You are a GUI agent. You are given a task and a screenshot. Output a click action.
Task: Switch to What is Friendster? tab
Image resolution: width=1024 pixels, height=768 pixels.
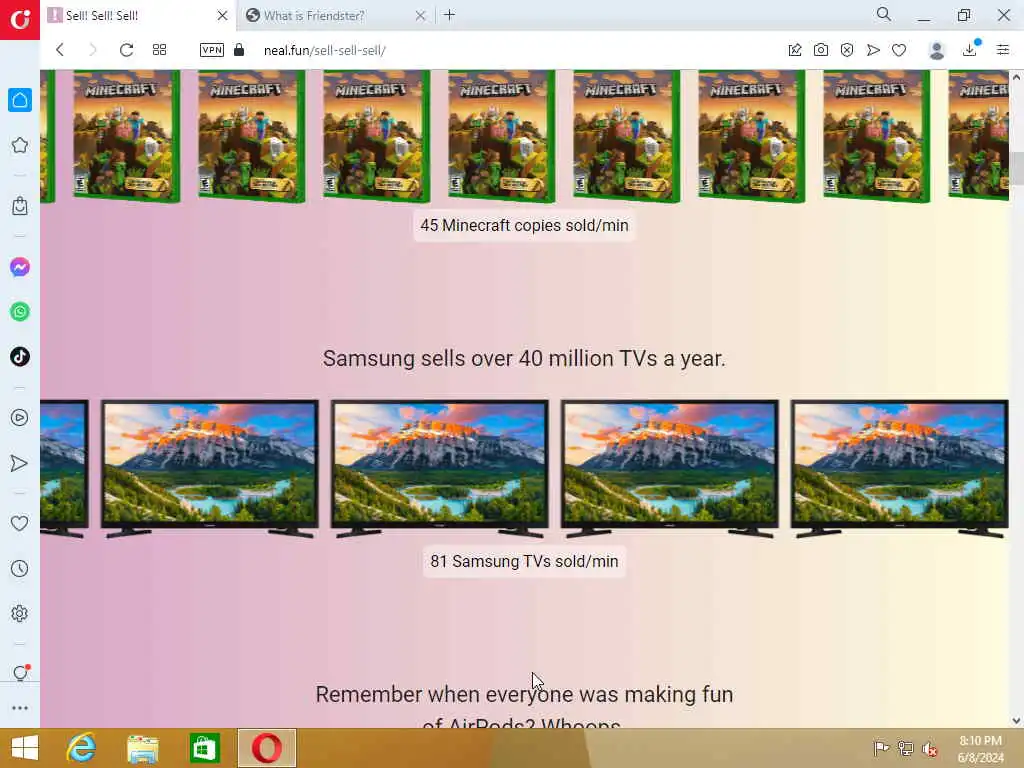coord(335,16)
